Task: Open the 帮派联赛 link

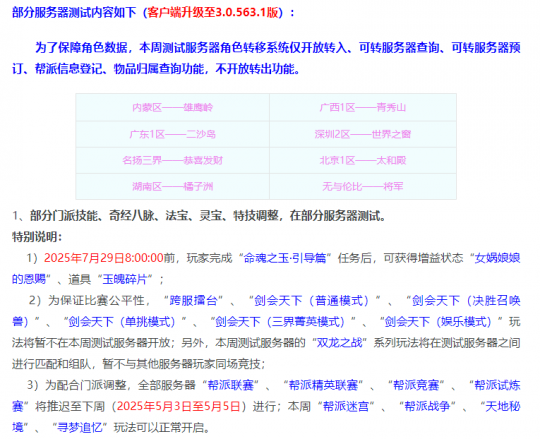Action: pos(230,385)
